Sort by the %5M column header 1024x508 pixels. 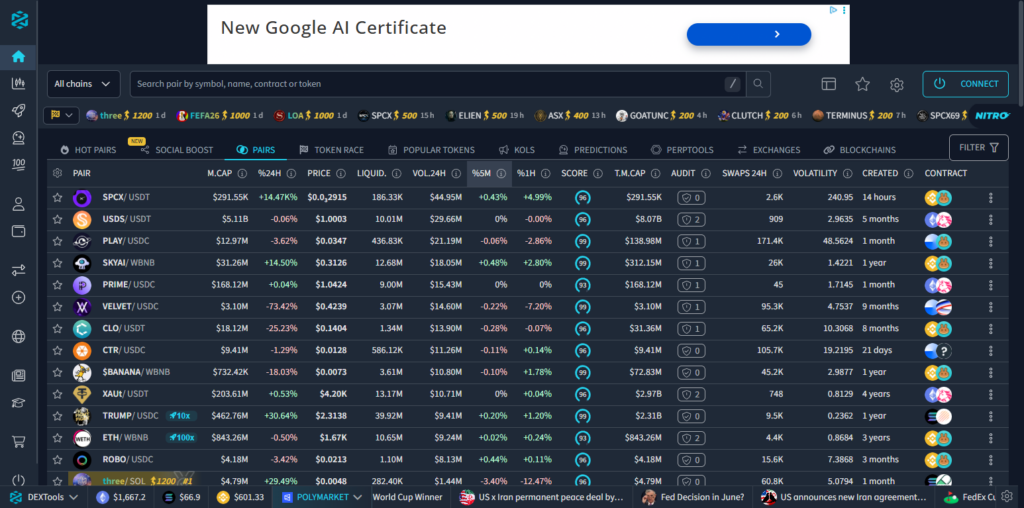pyautogui.click(x=489, y=174)
